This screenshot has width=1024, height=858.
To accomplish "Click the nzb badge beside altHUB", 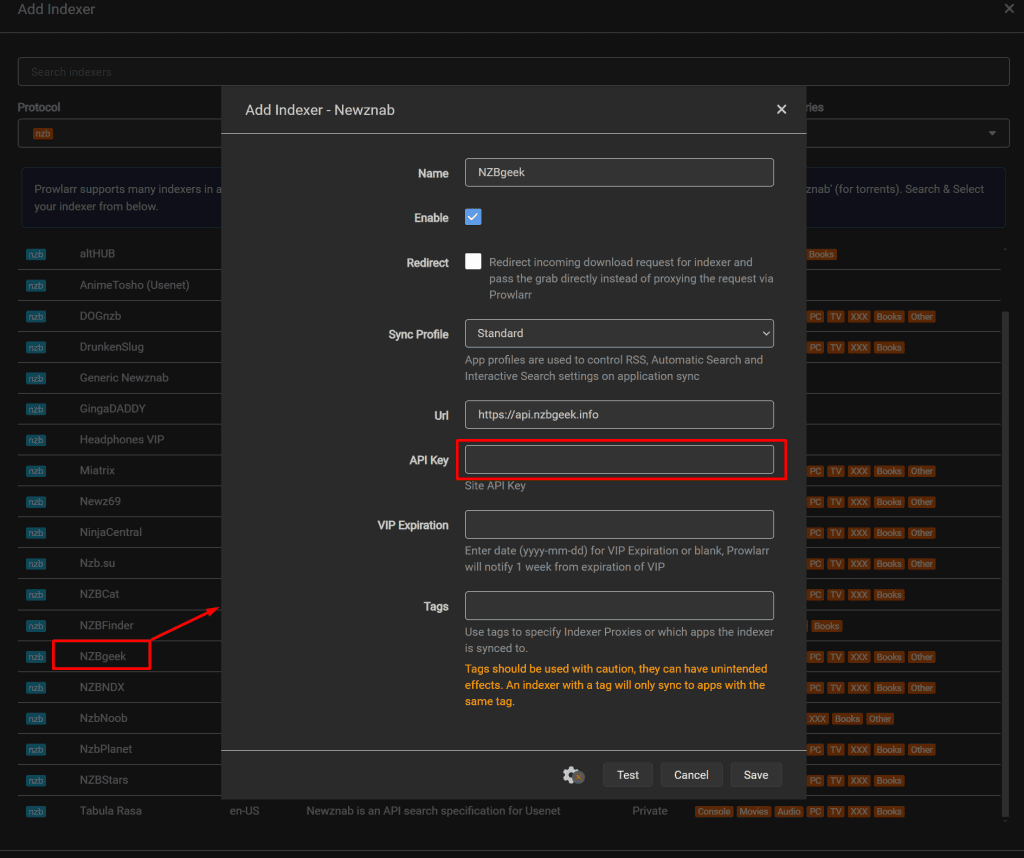I will (36, 254).
